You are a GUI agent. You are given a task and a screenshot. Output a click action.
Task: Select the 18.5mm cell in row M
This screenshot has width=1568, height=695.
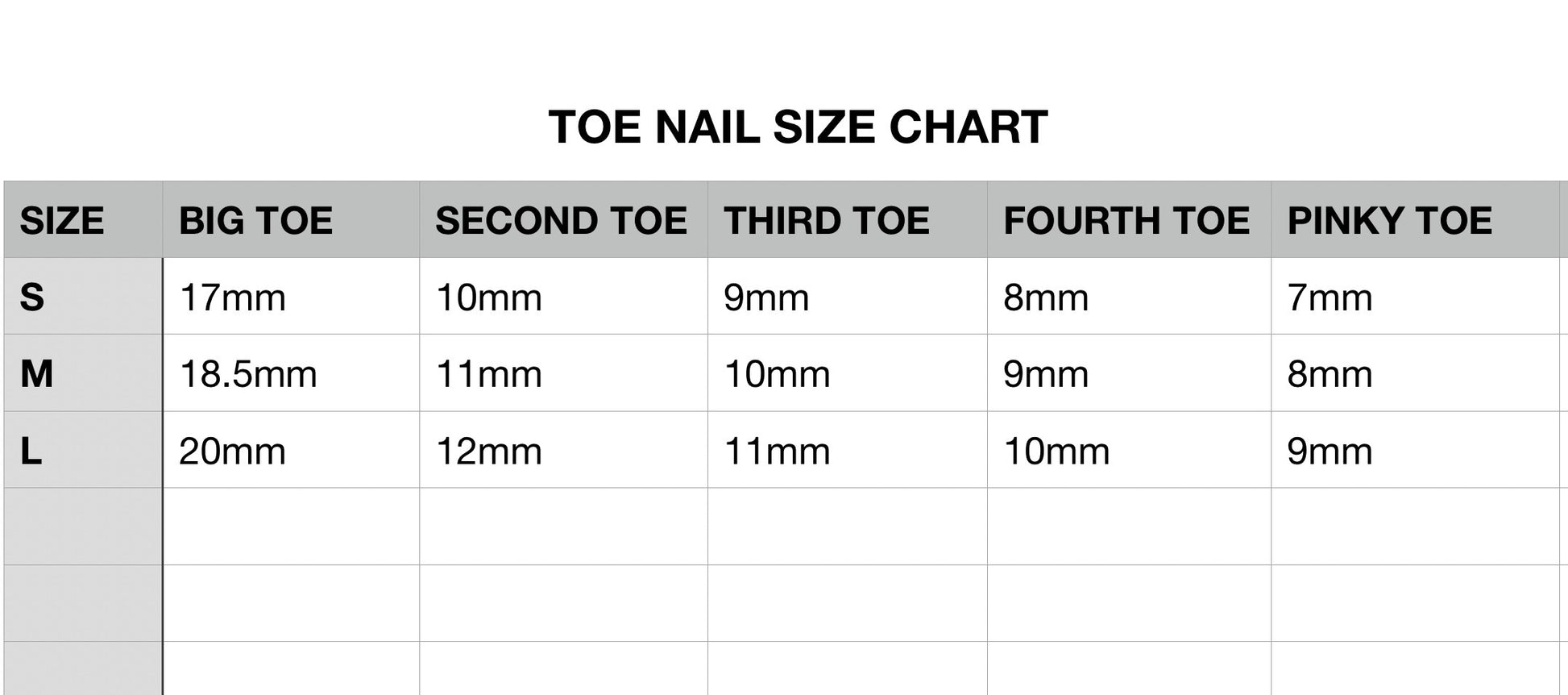coord(290,373)
